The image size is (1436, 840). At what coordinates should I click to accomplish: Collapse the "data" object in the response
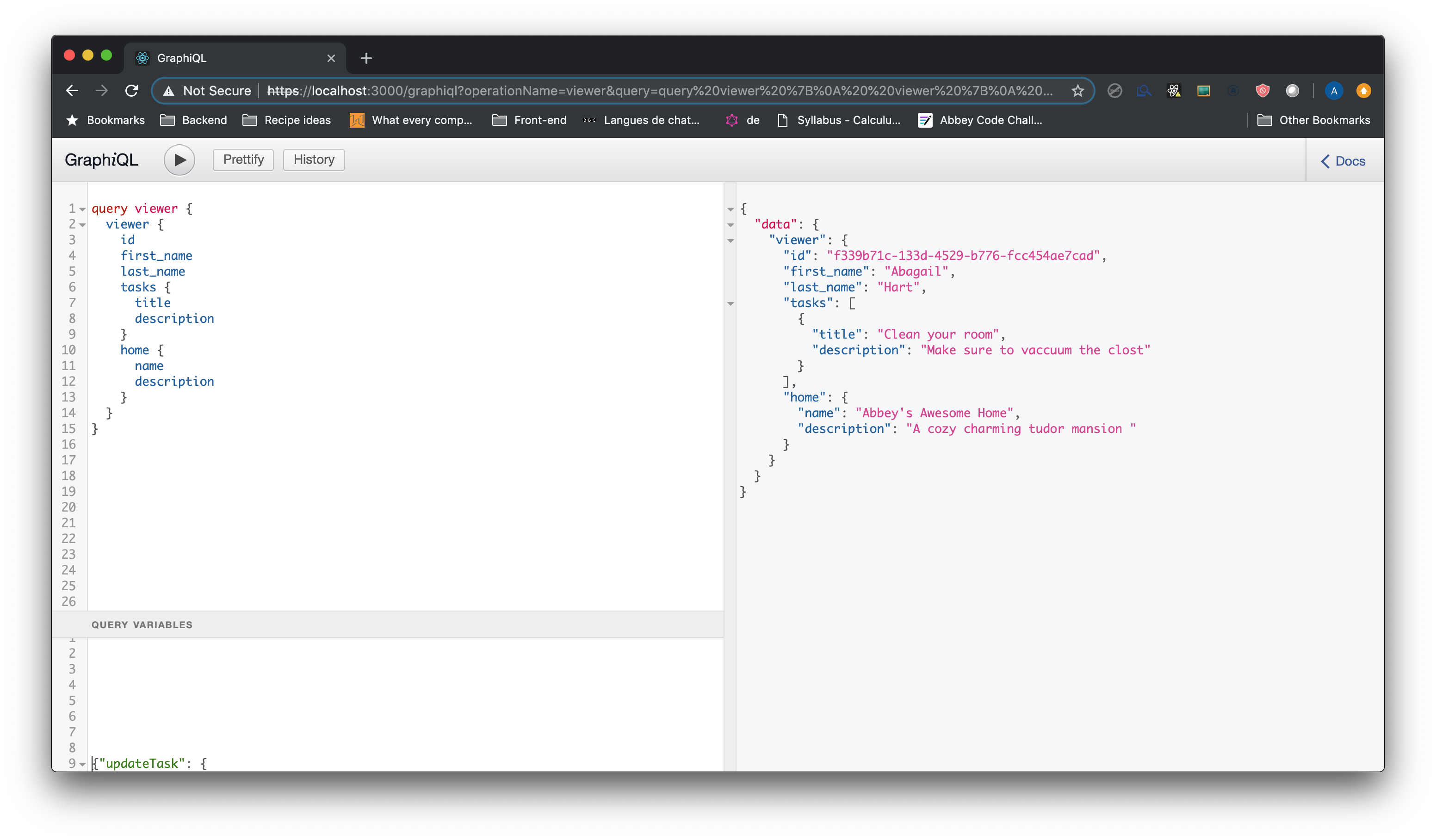pyautogui.click(x=730, y=225)
